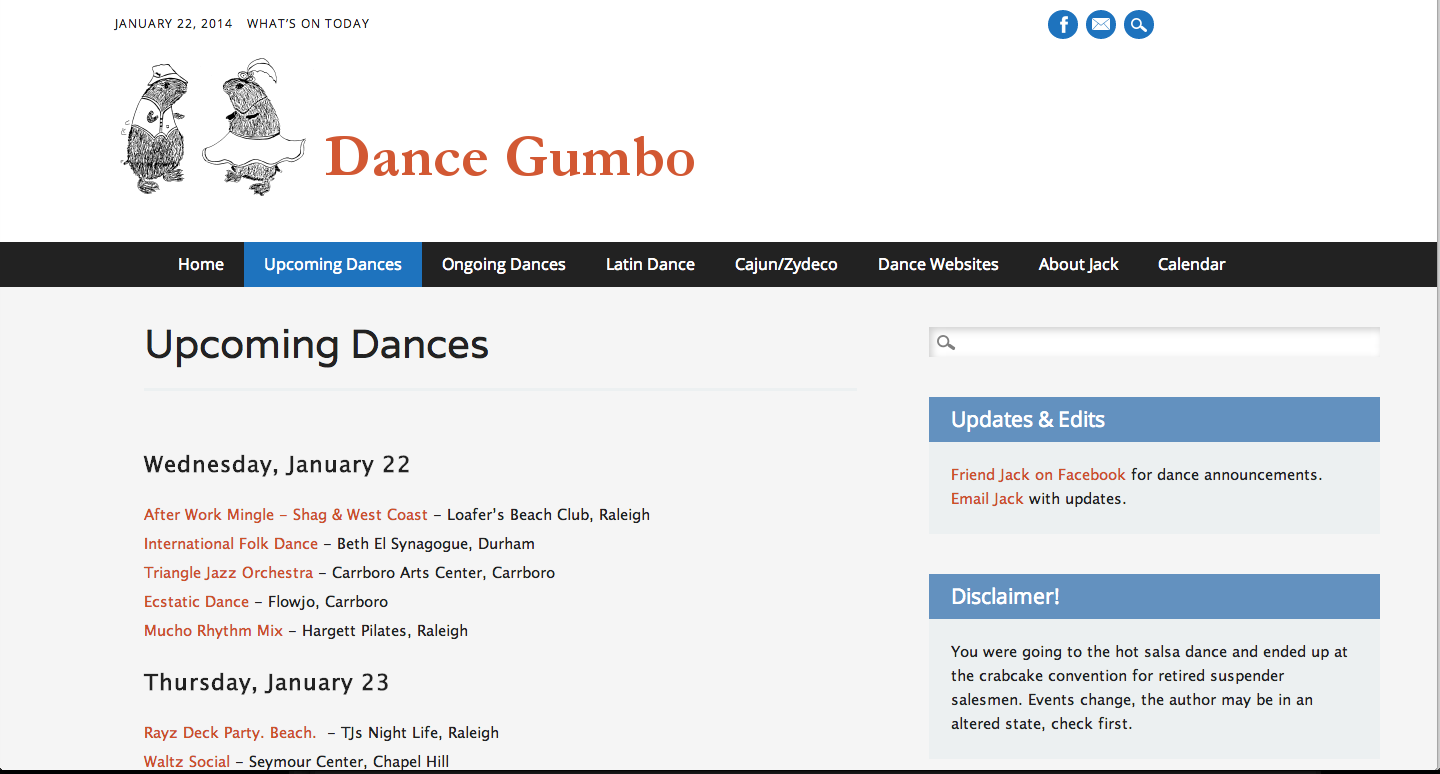Click the Thursday, January 23 heading

267,683
